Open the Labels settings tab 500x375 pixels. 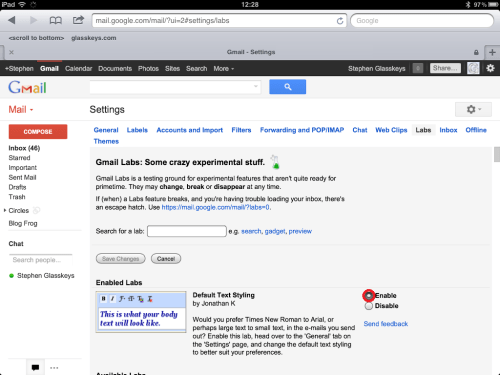click(x=137, y=130)
